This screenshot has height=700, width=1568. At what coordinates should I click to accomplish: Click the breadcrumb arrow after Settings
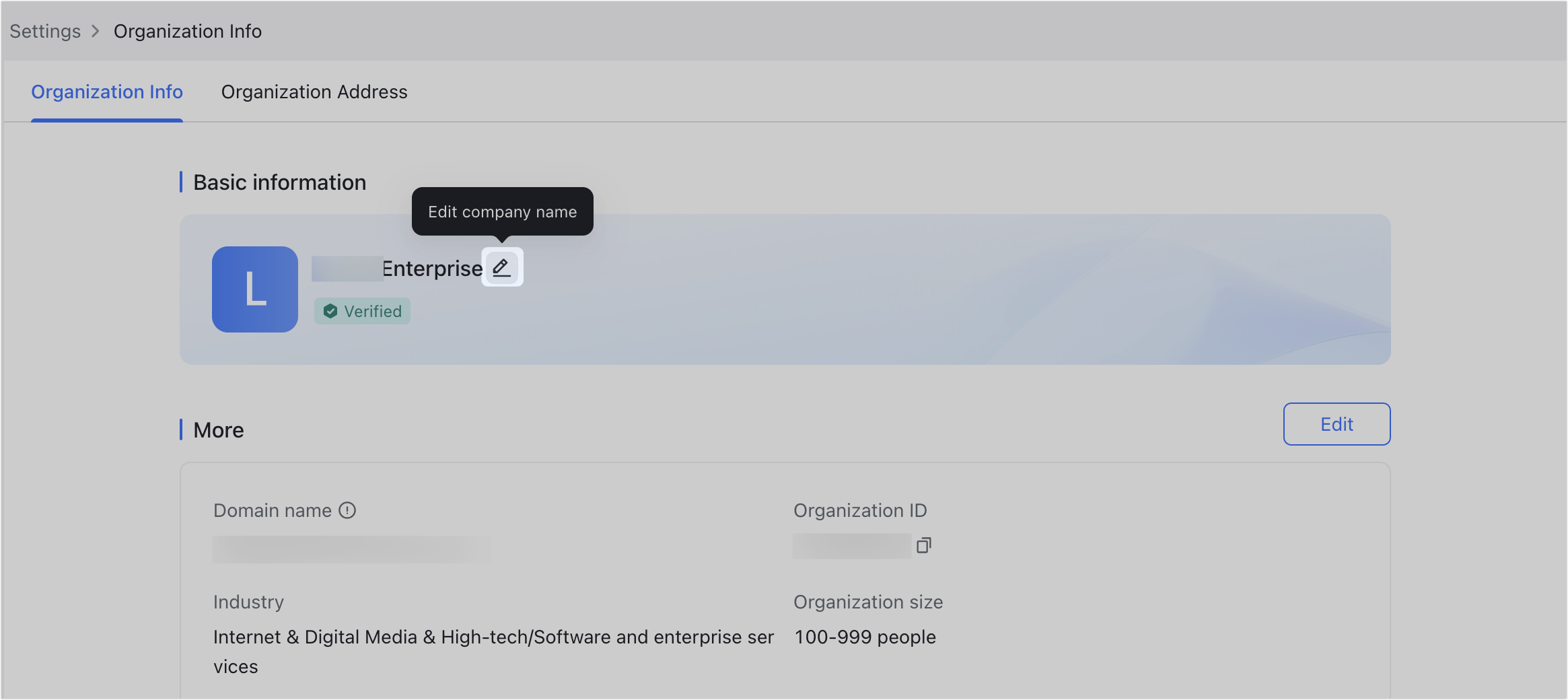96,32
